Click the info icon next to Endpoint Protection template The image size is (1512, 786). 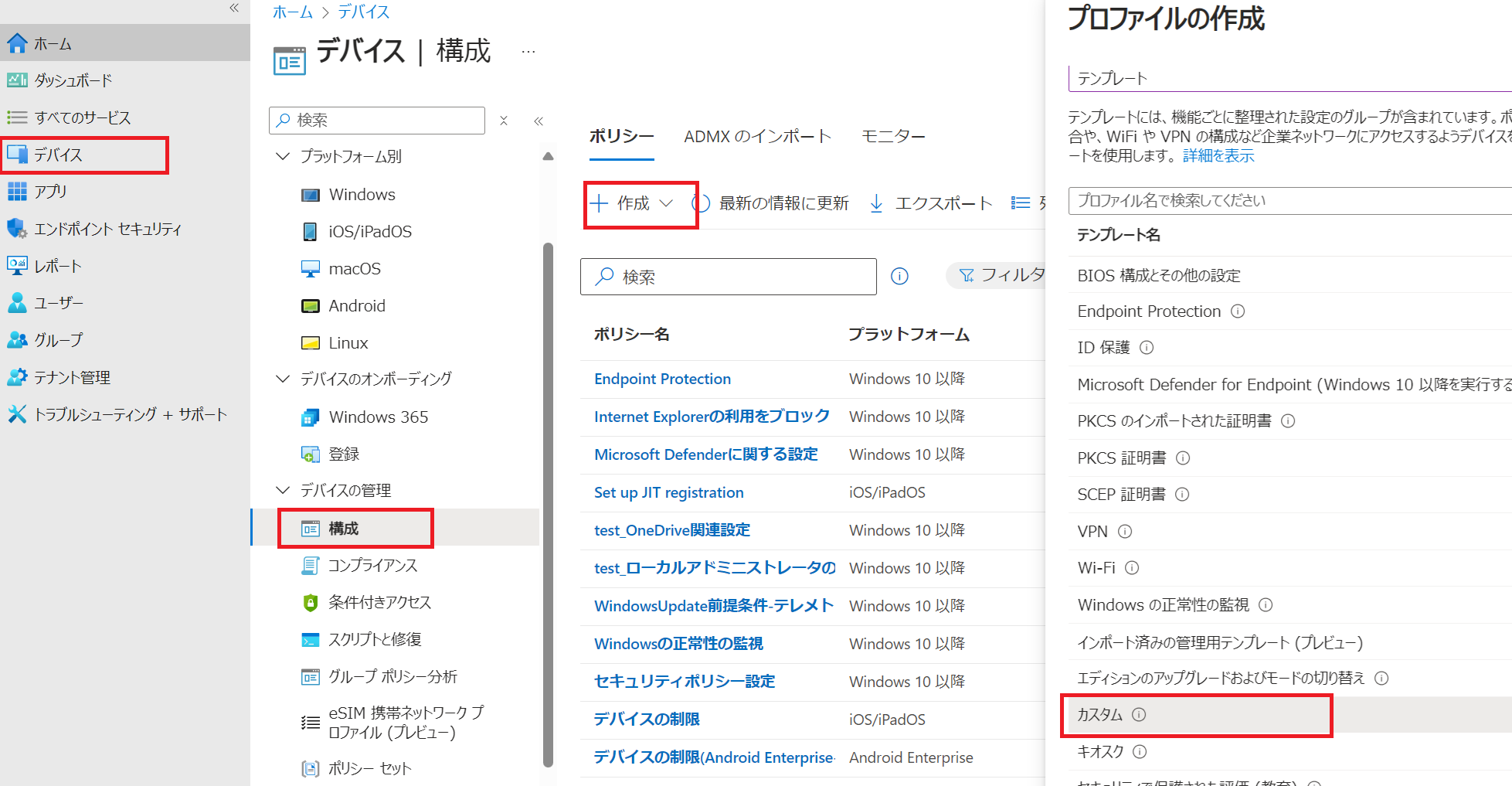pyautogui.click(x=1238, y=311)
